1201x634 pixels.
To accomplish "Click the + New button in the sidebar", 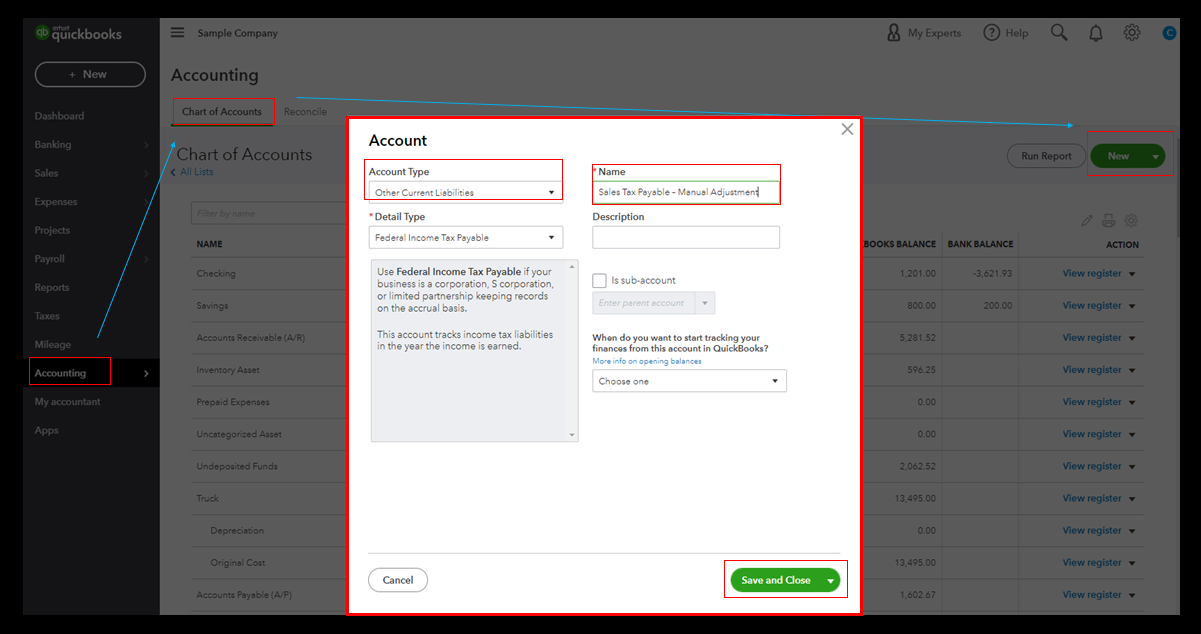I will point(90,74).
